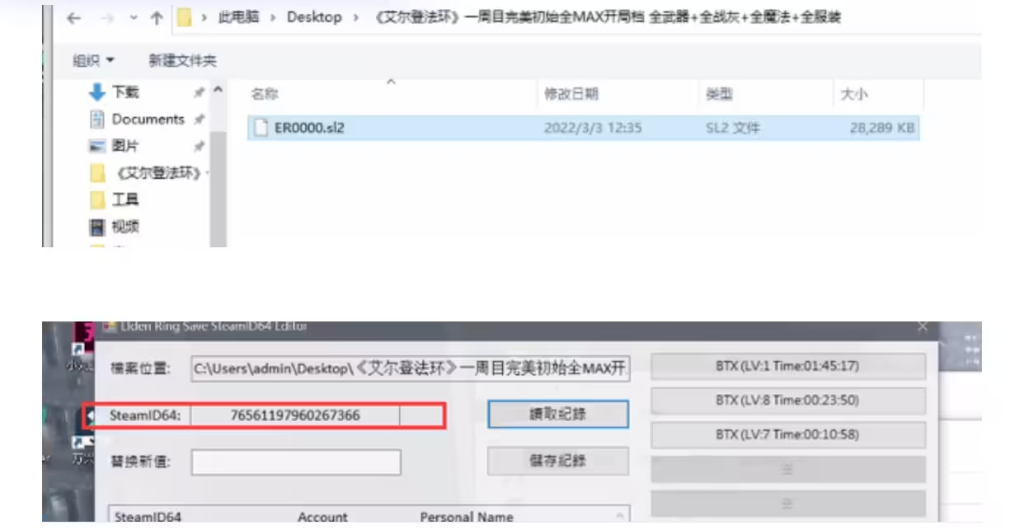Open the 组织 dropdown menu
Image resolution: width=1024 pixels, height=530 pixels.
93,61
